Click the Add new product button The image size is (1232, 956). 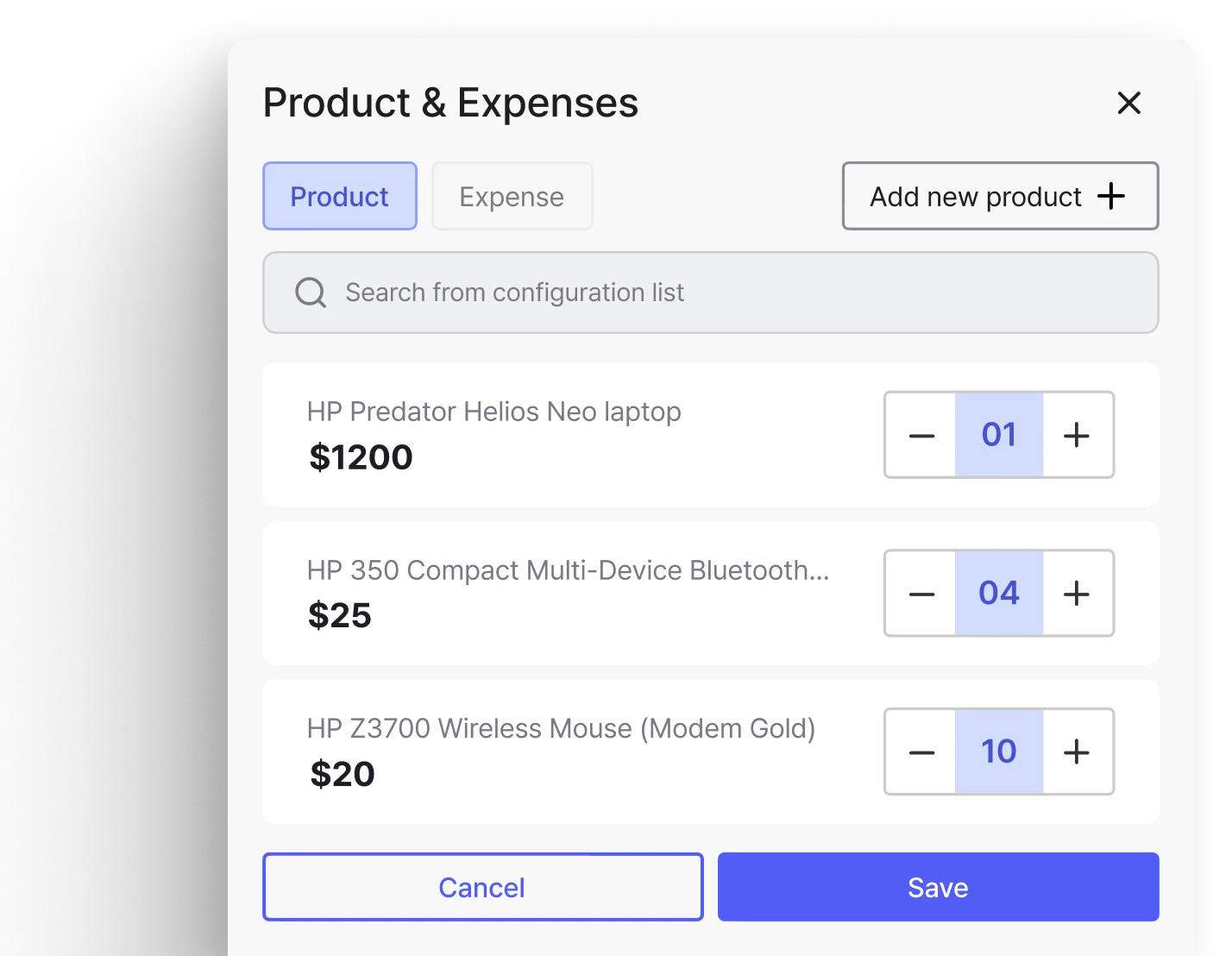coord(999,197)
